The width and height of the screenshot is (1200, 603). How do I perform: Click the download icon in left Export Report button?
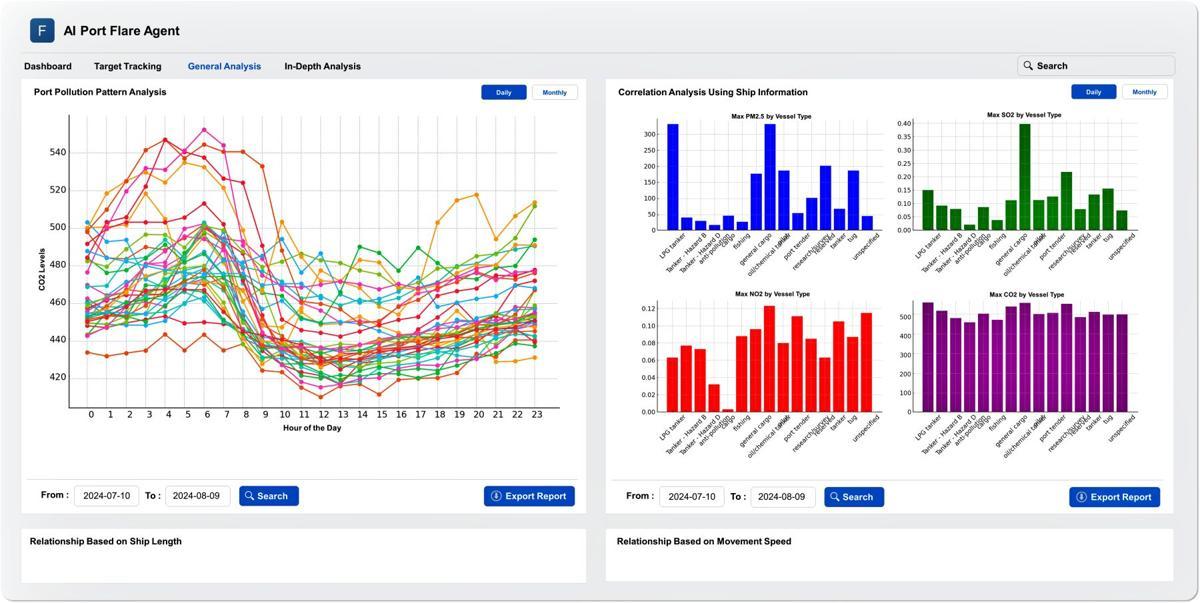(496, 496)
